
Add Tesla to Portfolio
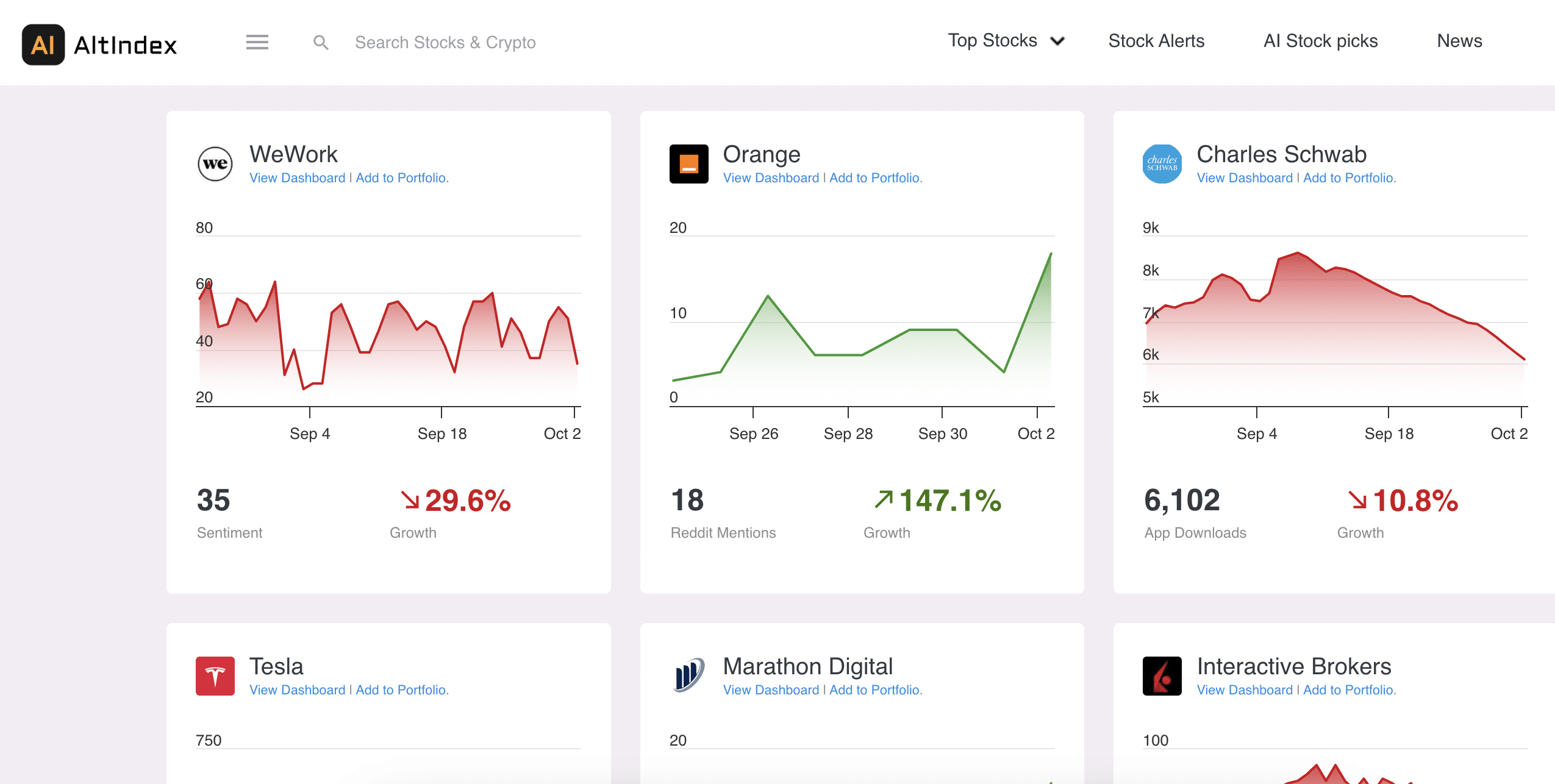(x=402, y=690)
